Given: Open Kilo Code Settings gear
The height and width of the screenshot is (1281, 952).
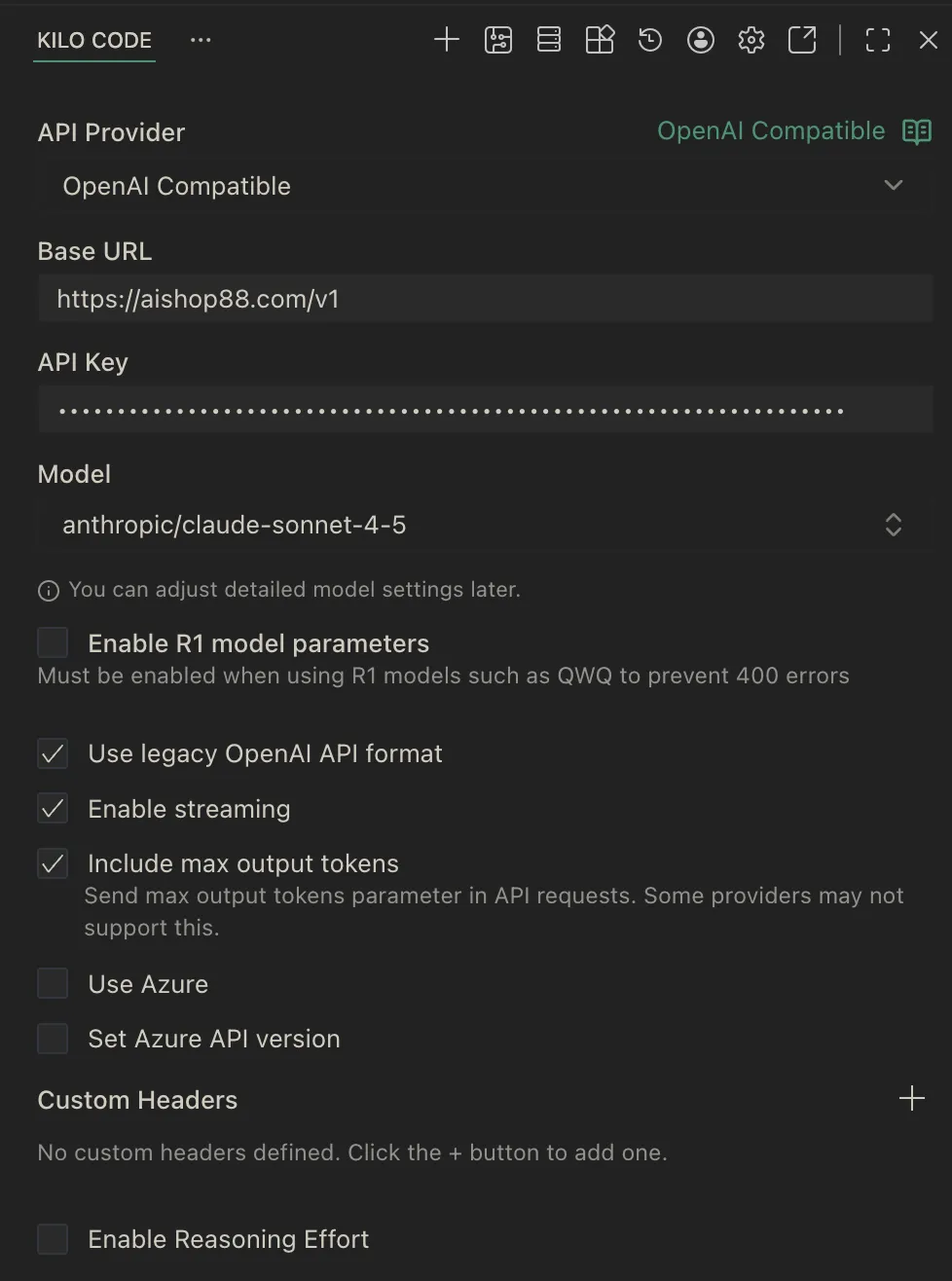Looking at the screenshot, I should [x=751, y=40].
